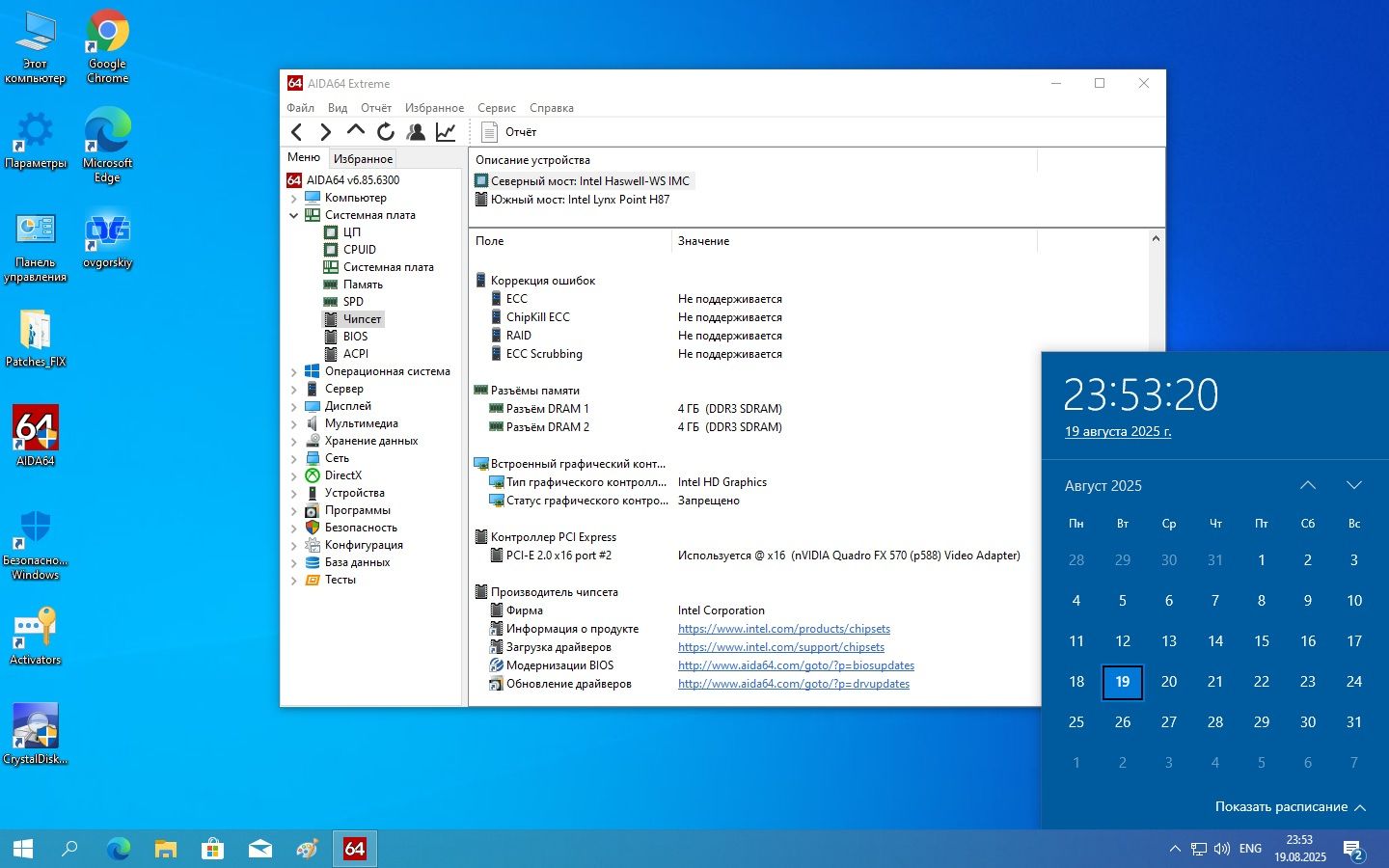Expand the Хранение данных node
The height and width of the screenshot is (868, 1389).
(294, 441)
